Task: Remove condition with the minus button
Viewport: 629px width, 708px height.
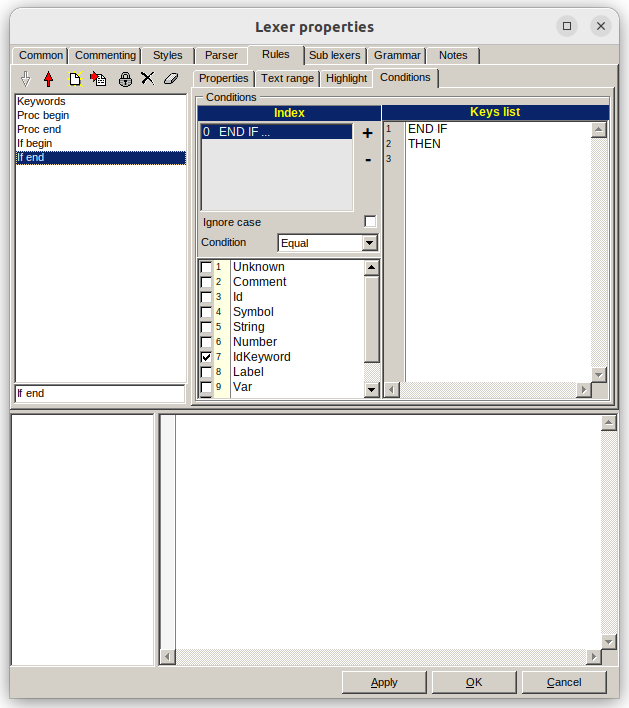Action: click(367, 159)
